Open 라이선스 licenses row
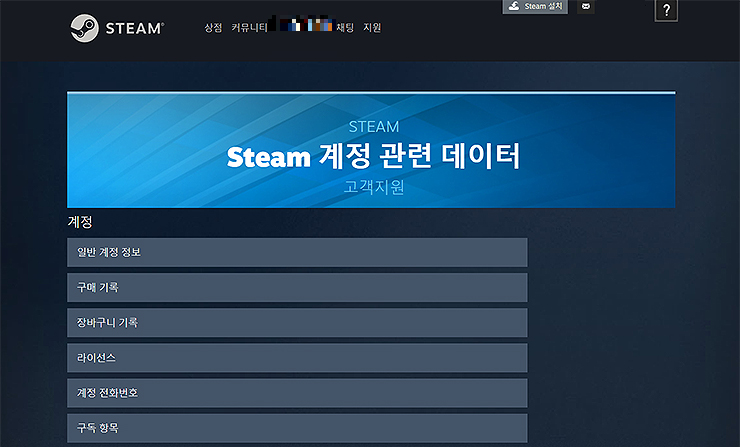 point(297,358)
